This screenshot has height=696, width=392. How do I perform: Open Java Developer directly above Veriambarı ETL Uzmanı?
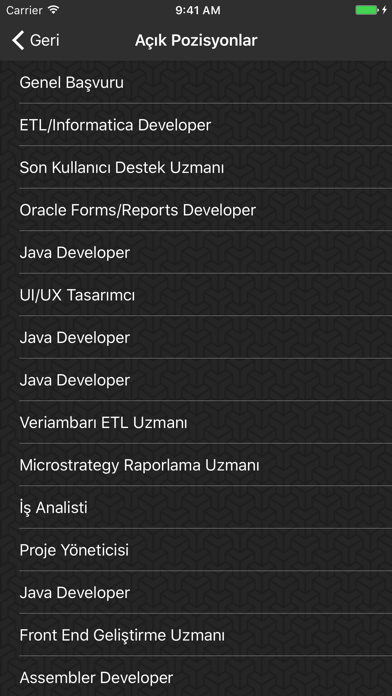(x=196, y=380)
